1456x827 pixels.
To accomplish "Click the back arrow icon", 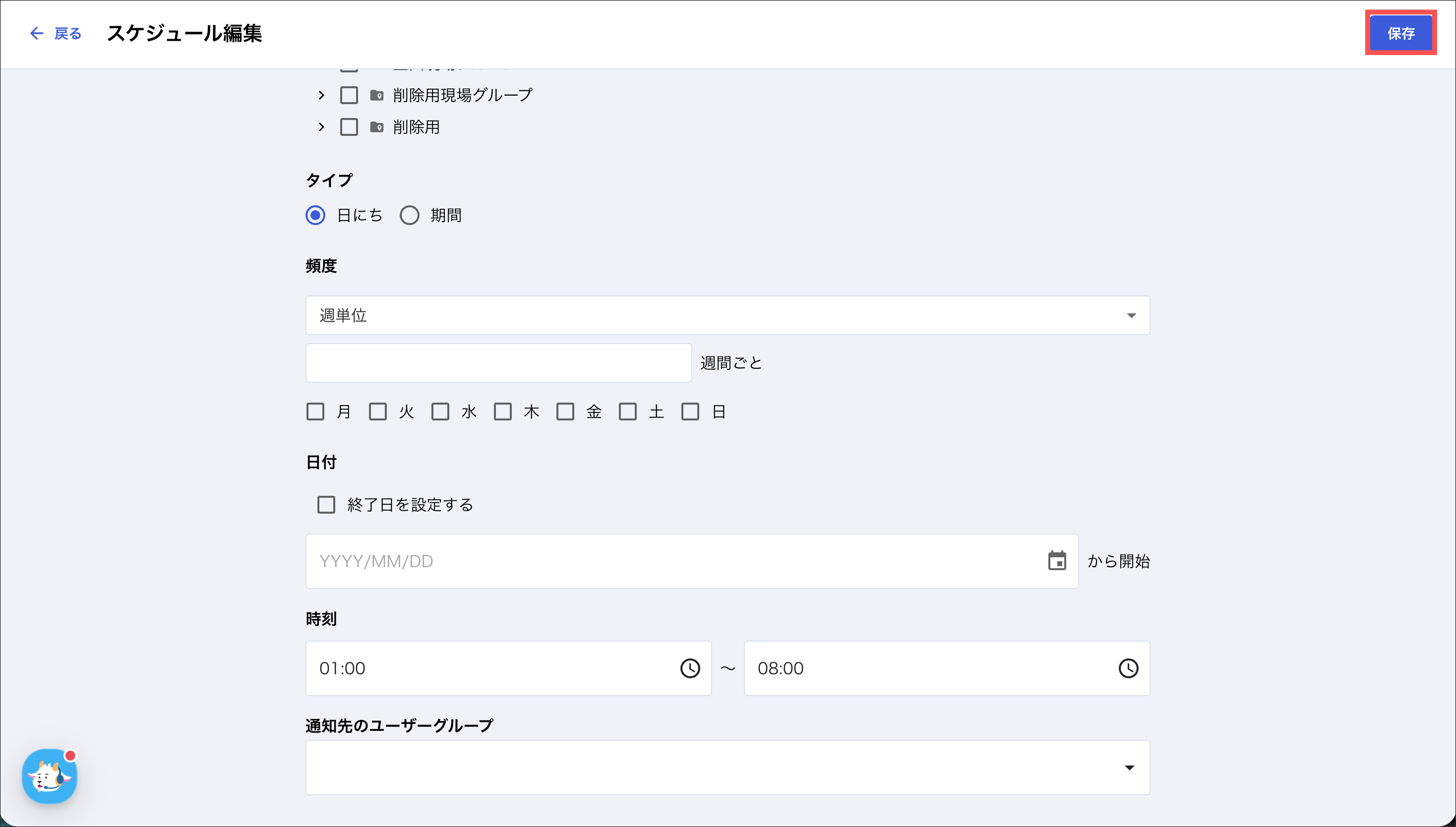I will pyautogui.click(x=36, y=34).
